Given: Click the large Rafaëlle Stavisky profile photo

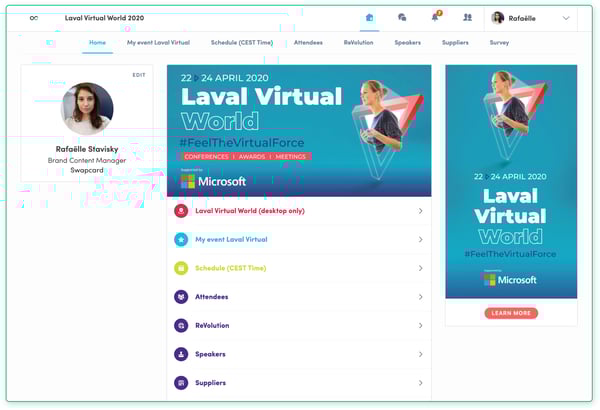Looking at the screenshot, I should coord(87,109).
